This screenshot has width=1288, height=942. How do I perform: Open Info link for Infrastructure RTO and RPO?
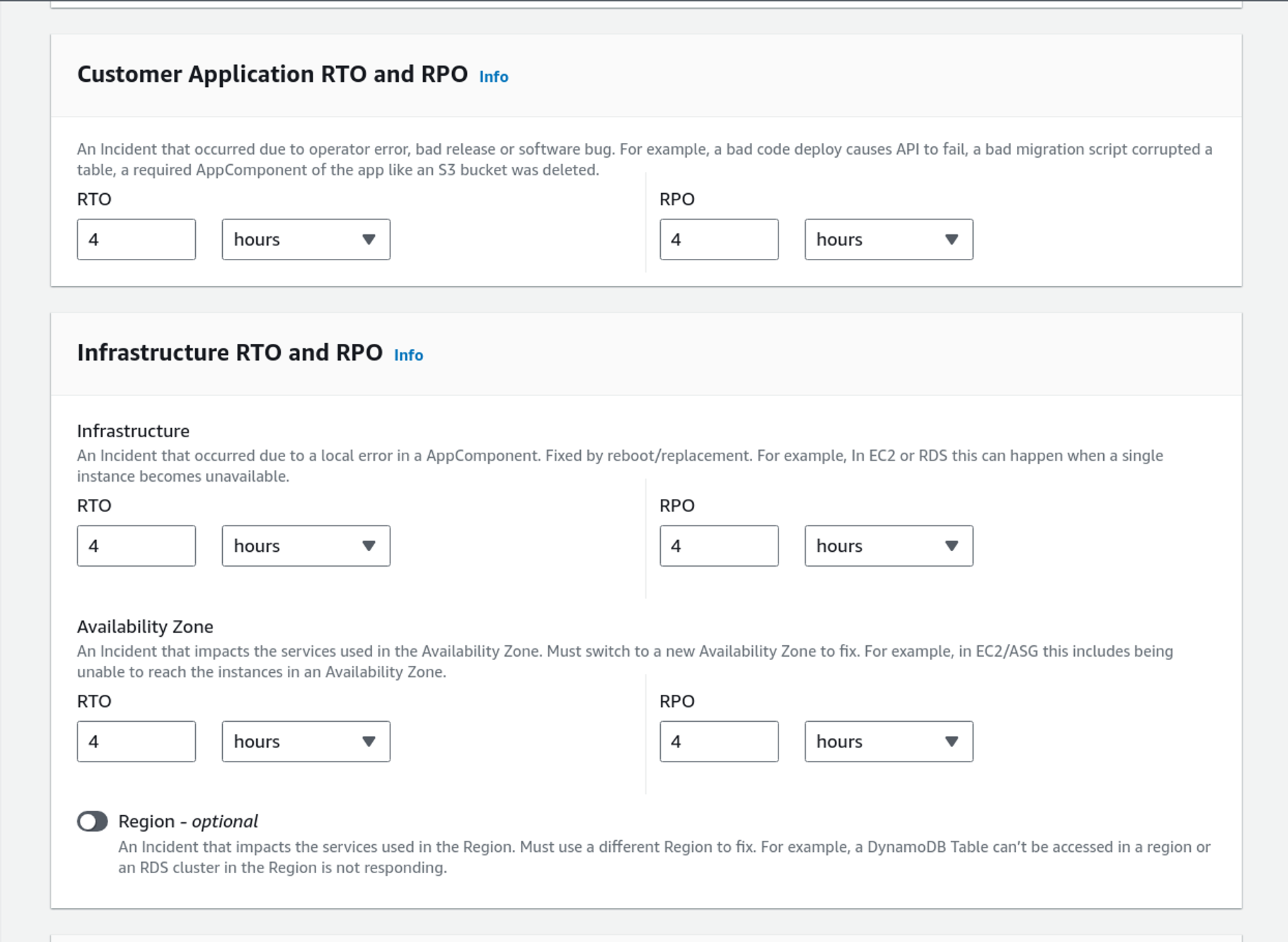click(408, 355)
